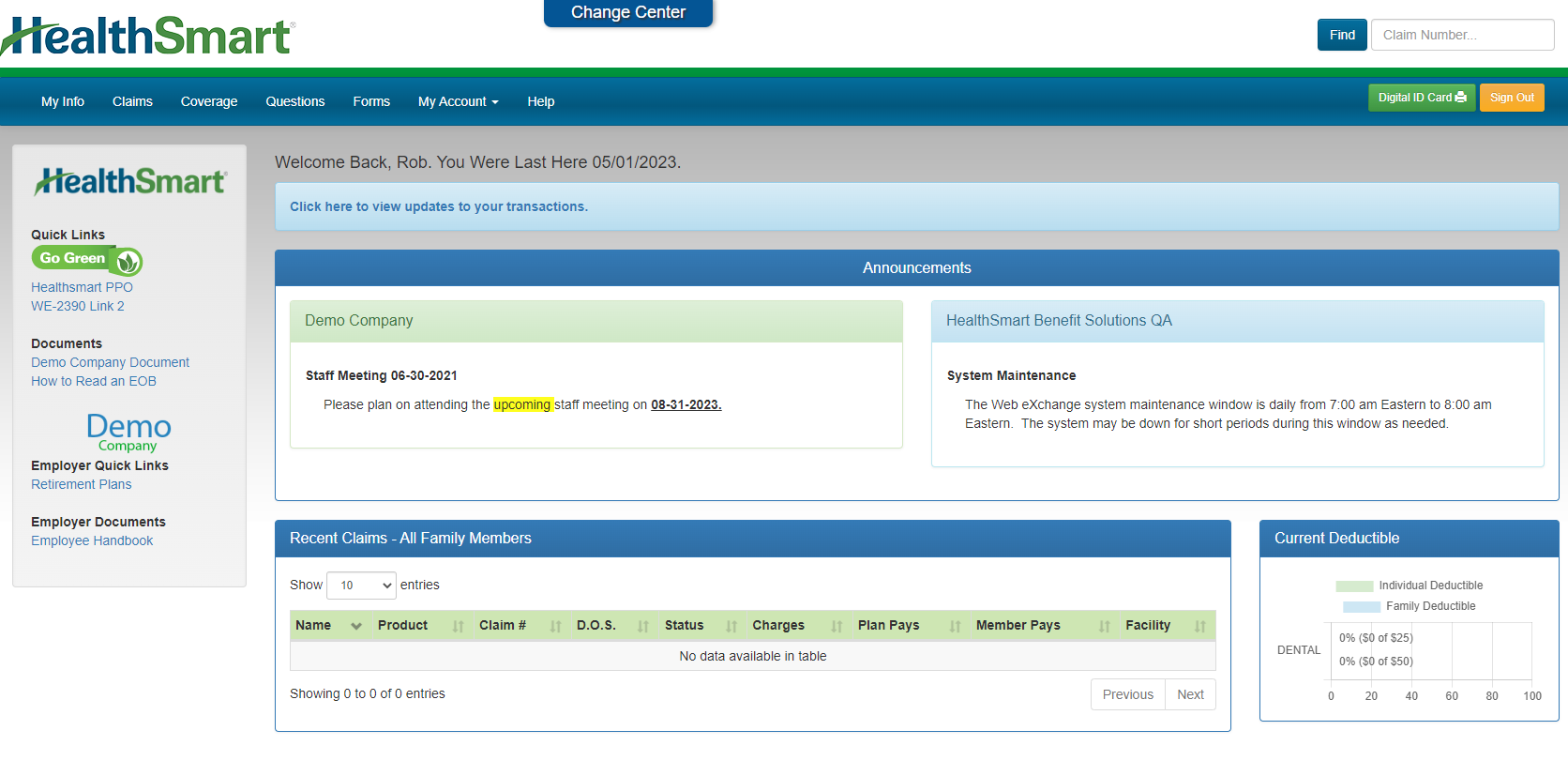The image size is (1568, 776).
Task: Click the Current Deductible panel header
Action: pos(1410,539)
